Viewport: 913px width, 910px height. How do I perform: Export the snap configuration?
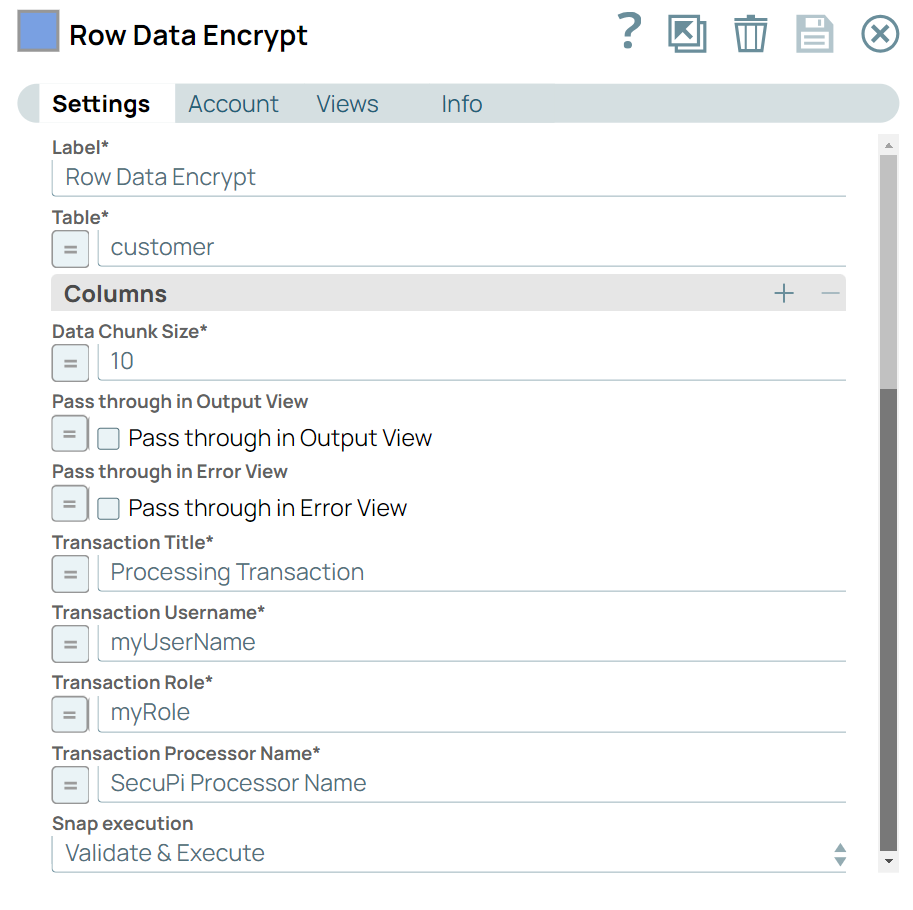pyautogui.click(x=687, y=33)
